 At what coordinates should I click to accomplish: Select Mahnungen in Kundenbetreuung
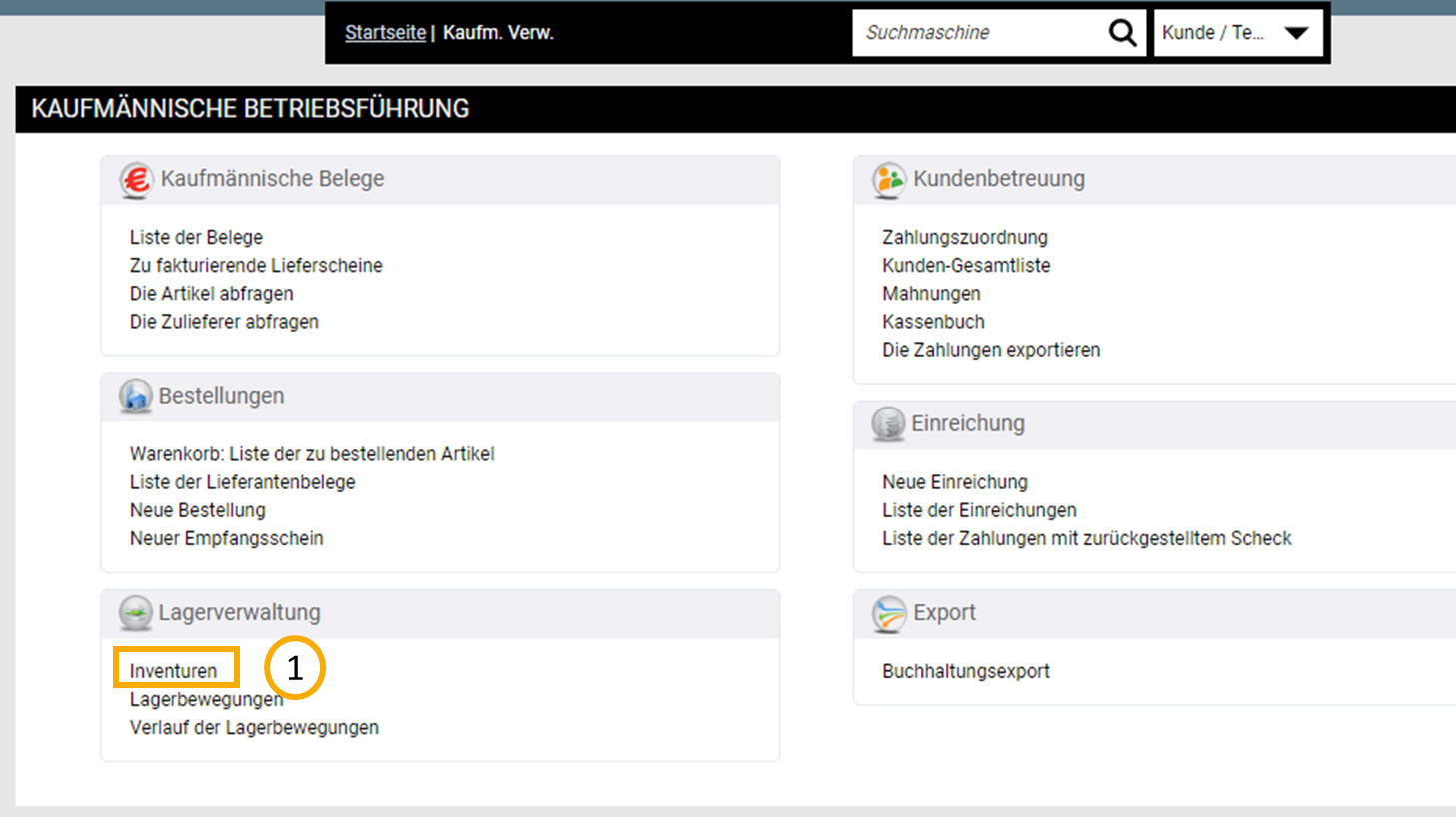click(x=931, y=294)
